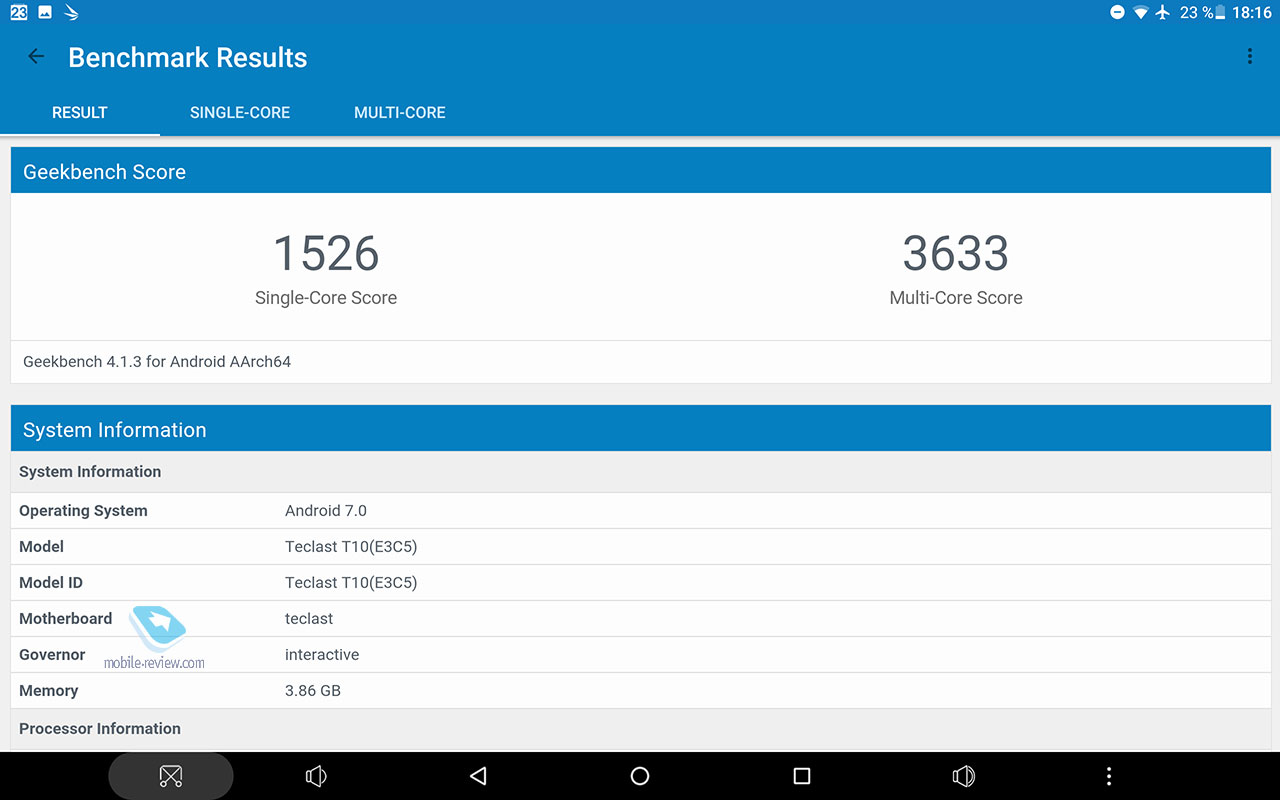
Task: Switch to the MULTI-CORE tab
Action: pos(400,113)
